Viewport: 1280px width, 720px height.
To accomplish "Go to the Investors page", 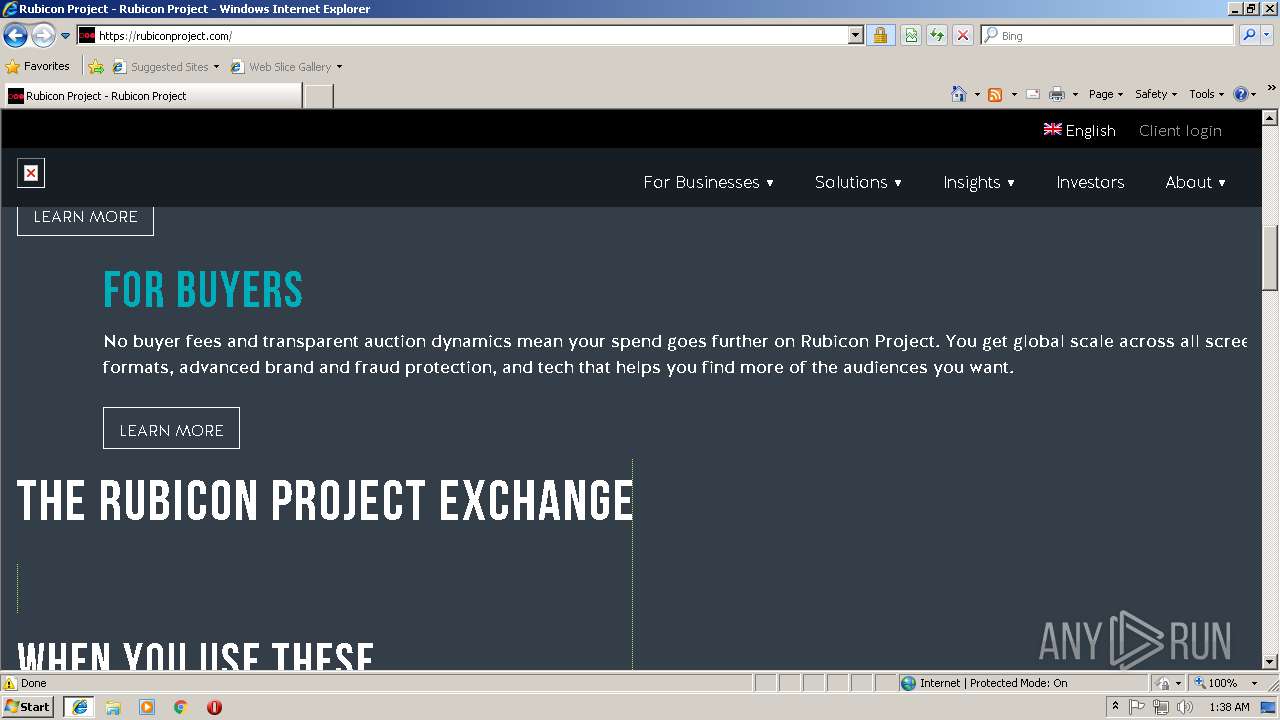I will tap(1090, 182).
